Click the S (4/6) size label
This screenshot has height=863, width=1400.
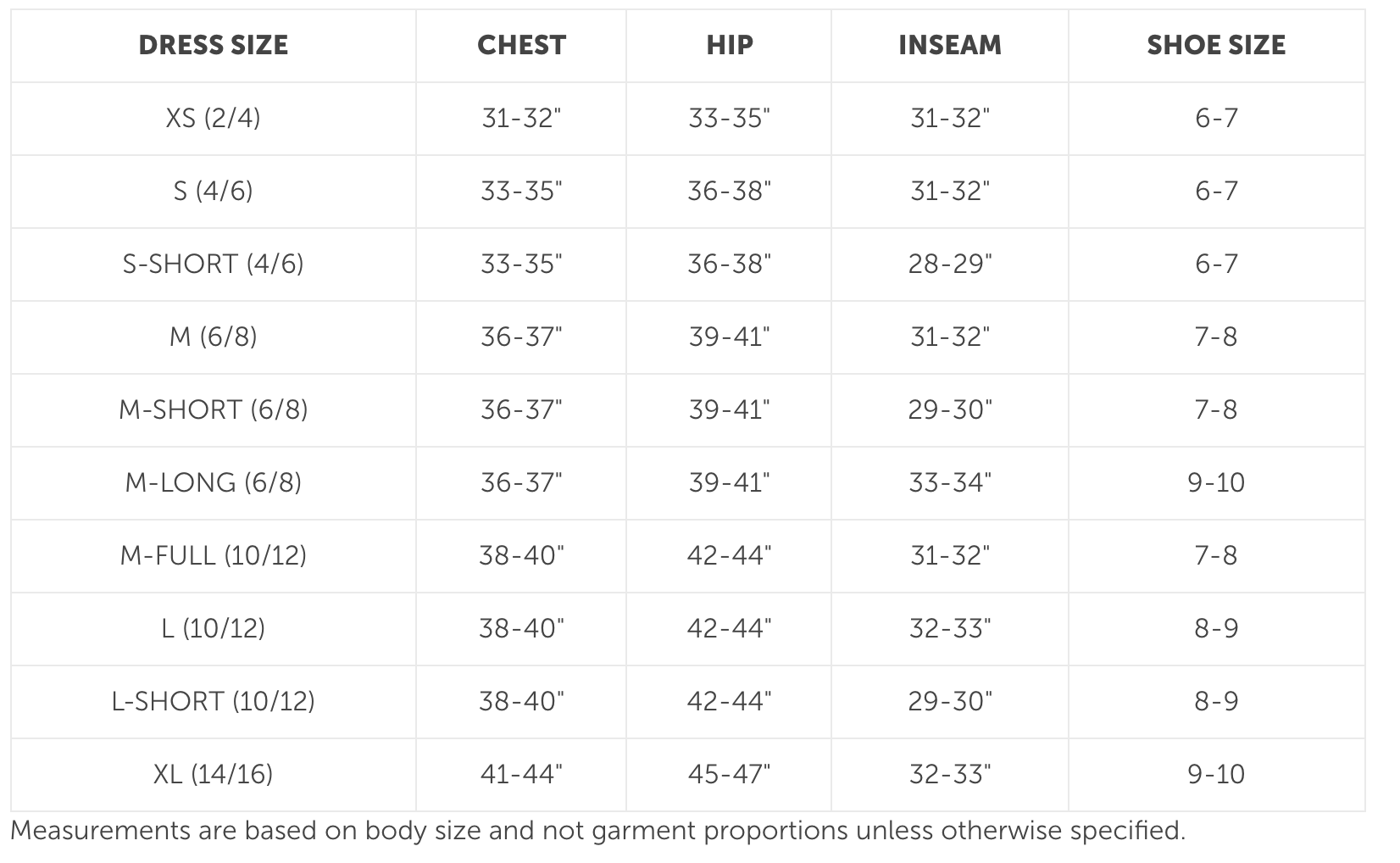pos(213,191)
